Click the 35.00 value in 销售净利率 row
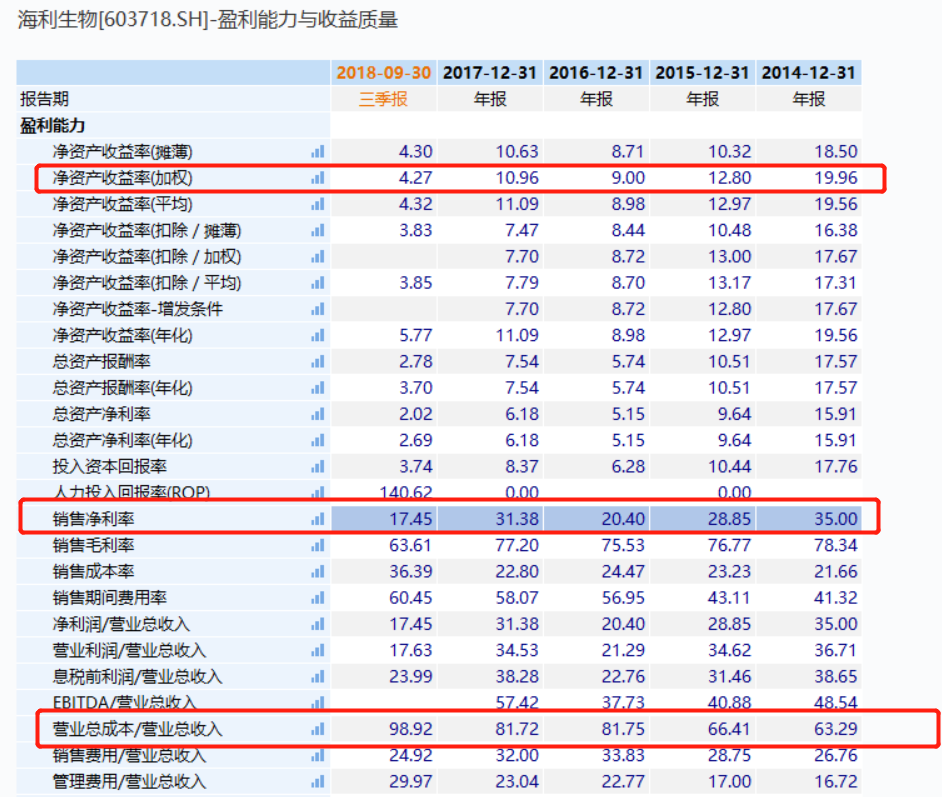Image resolution: width=942 pixels, height=797 pixels. pyautogui.click(x=836, y=519)
